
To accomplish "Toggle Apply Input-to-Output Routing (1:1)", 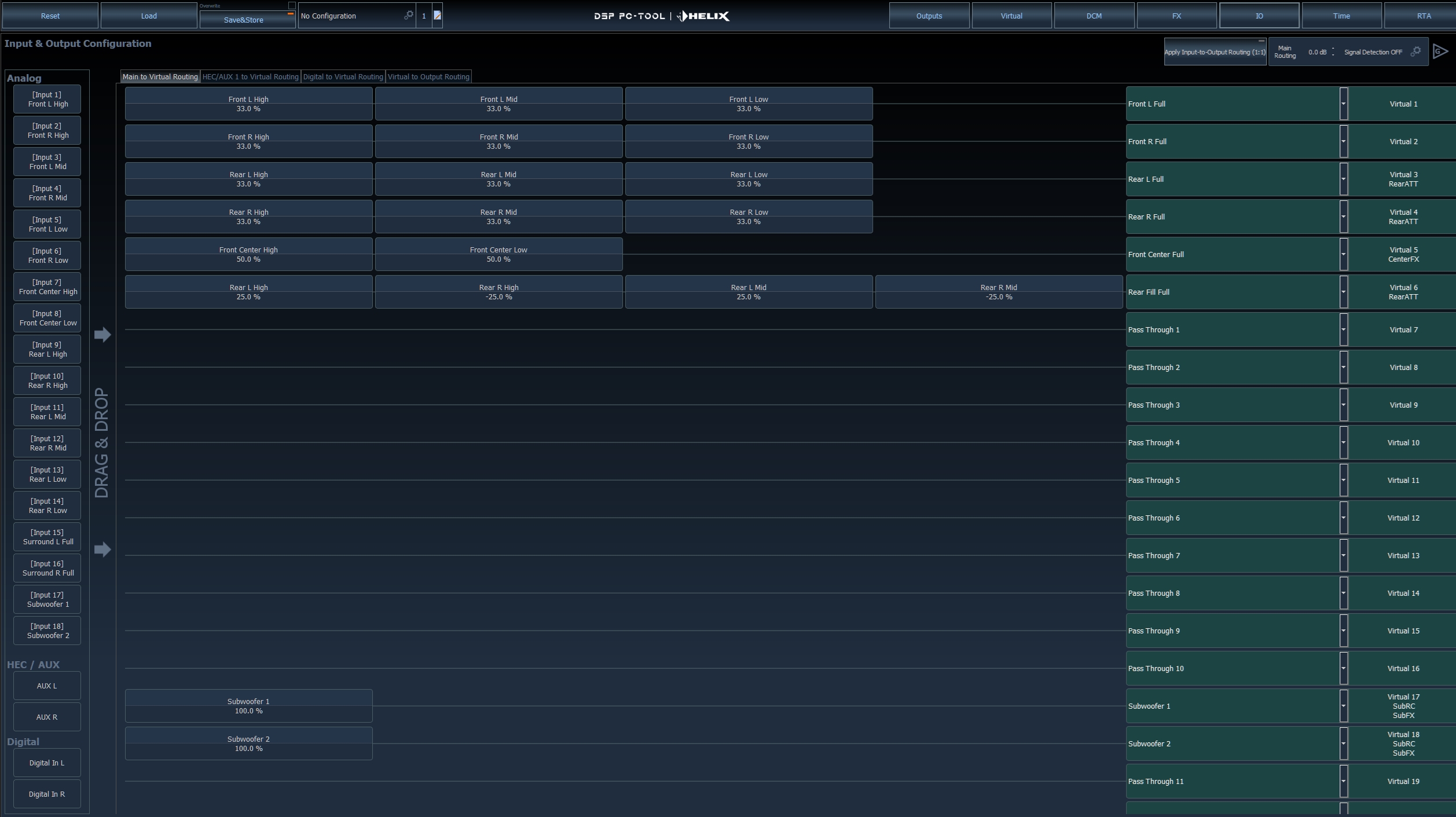I will tap(1215, 52).
